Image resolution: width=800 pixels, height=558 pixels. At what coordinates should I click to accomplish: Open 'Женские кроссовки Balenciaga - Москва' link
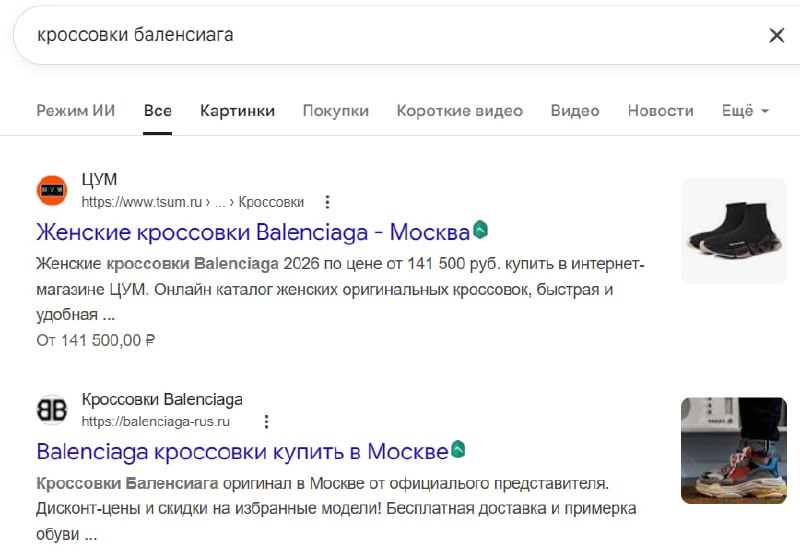tap(252, 233)
